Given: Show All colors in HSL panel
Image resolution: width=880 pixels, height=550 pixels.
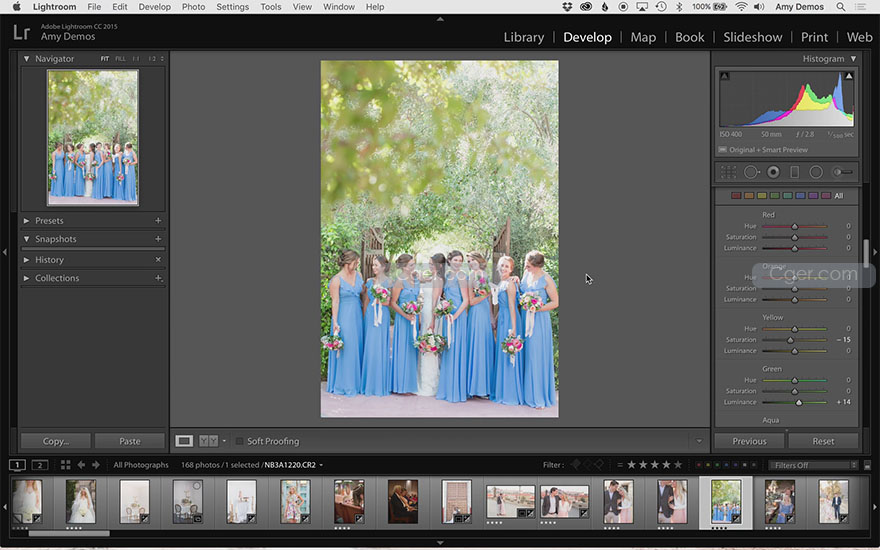Looking at the screenshot, I should point(838,196).
